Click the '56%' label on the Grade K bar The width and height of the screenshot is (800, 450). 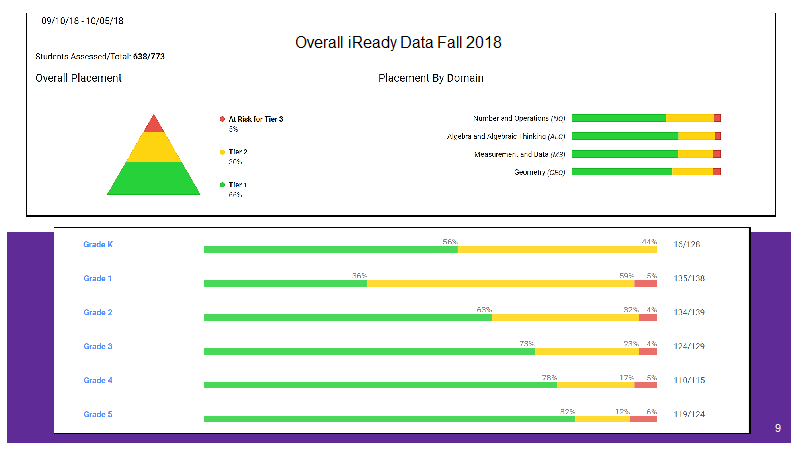tap(450, 242)
